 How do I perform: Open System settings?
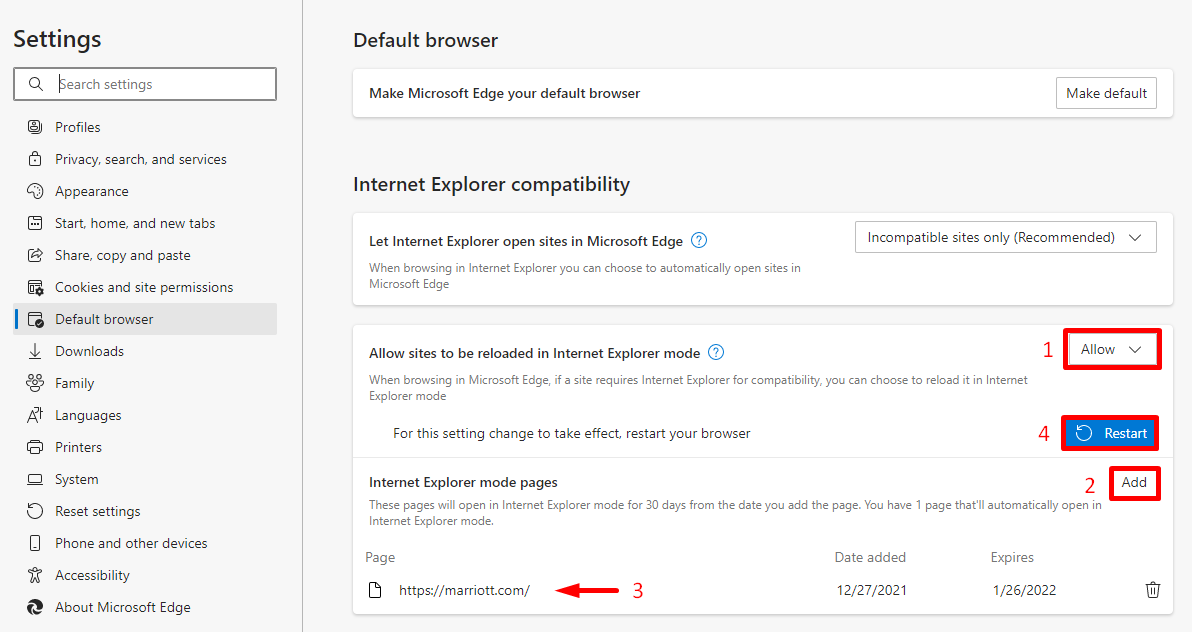145,479
